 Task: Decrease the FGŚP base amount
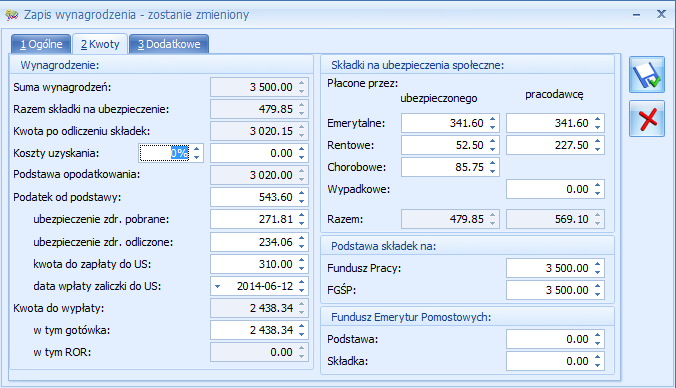click(x=598, y=294)
